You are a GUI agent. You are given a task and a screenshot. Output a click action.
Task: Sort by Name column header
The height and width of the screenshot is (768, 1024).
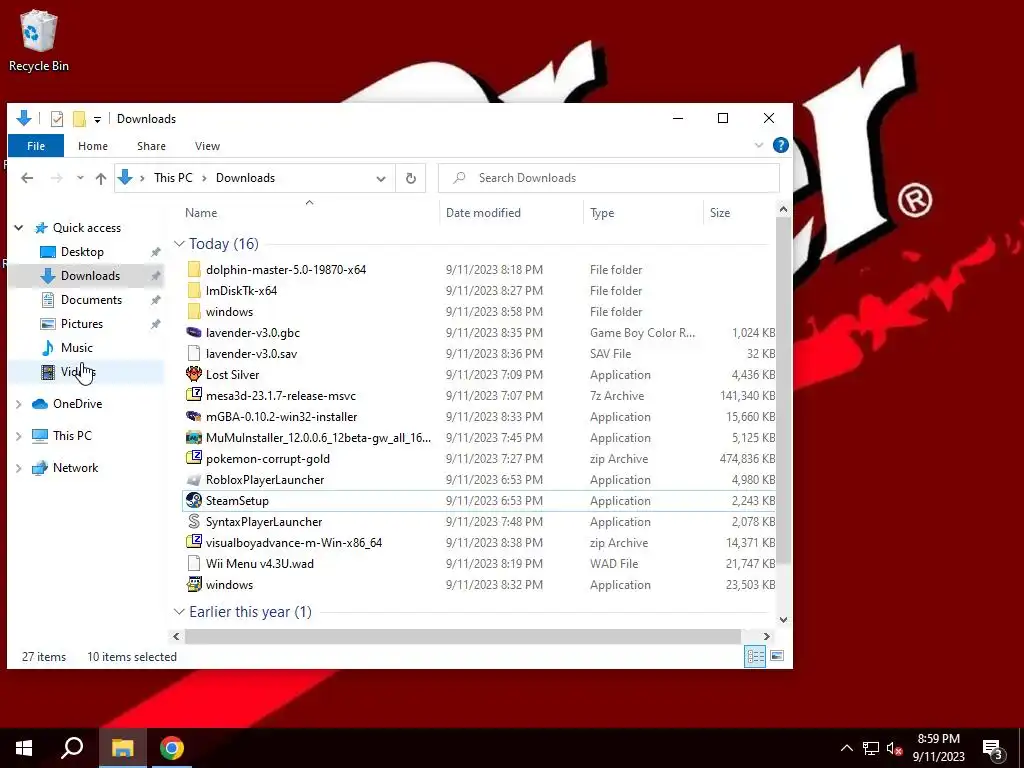[x=201, y=213]
